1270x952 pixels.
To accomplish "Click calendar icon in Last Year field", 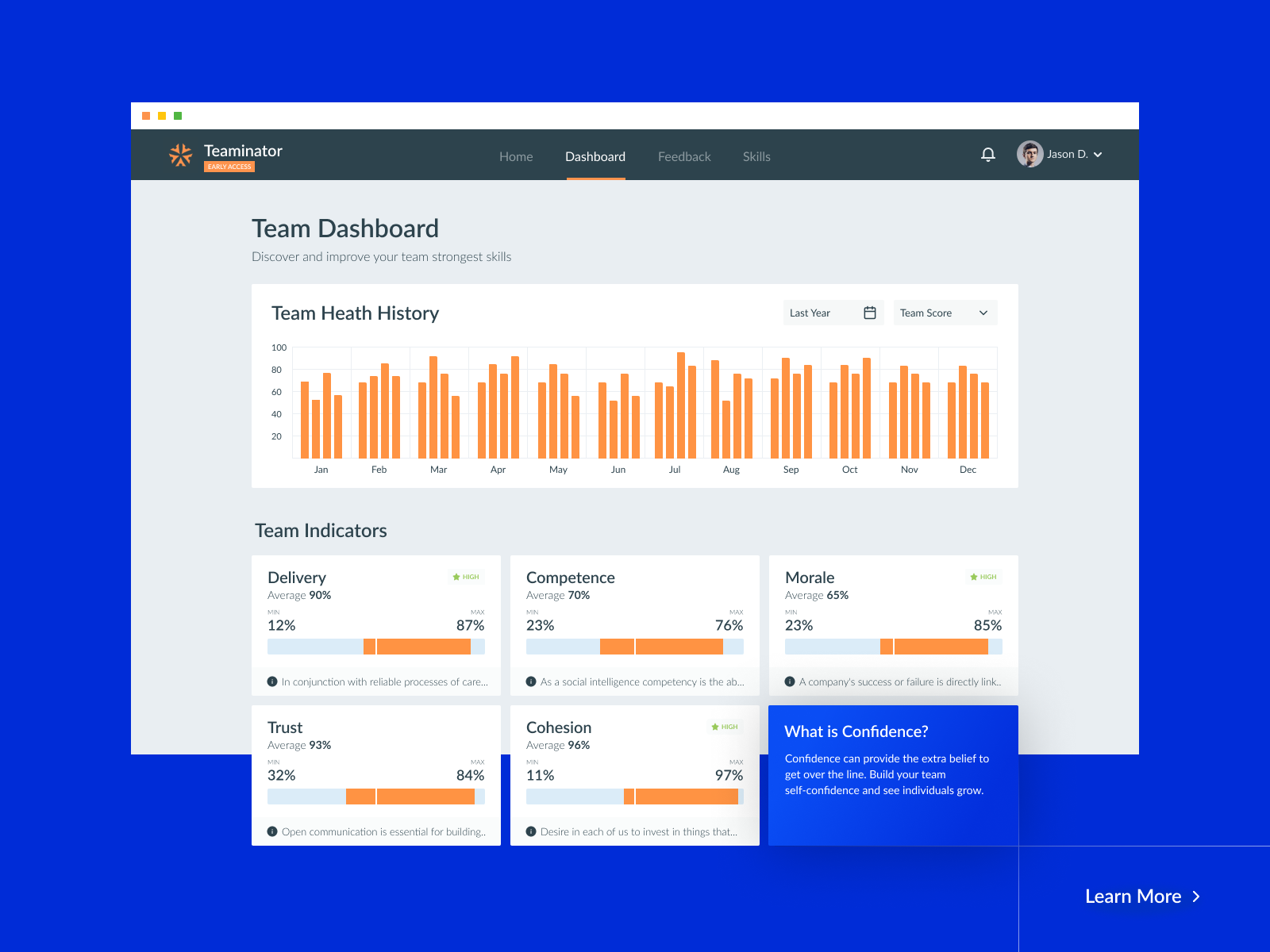I will pos(870,313).
